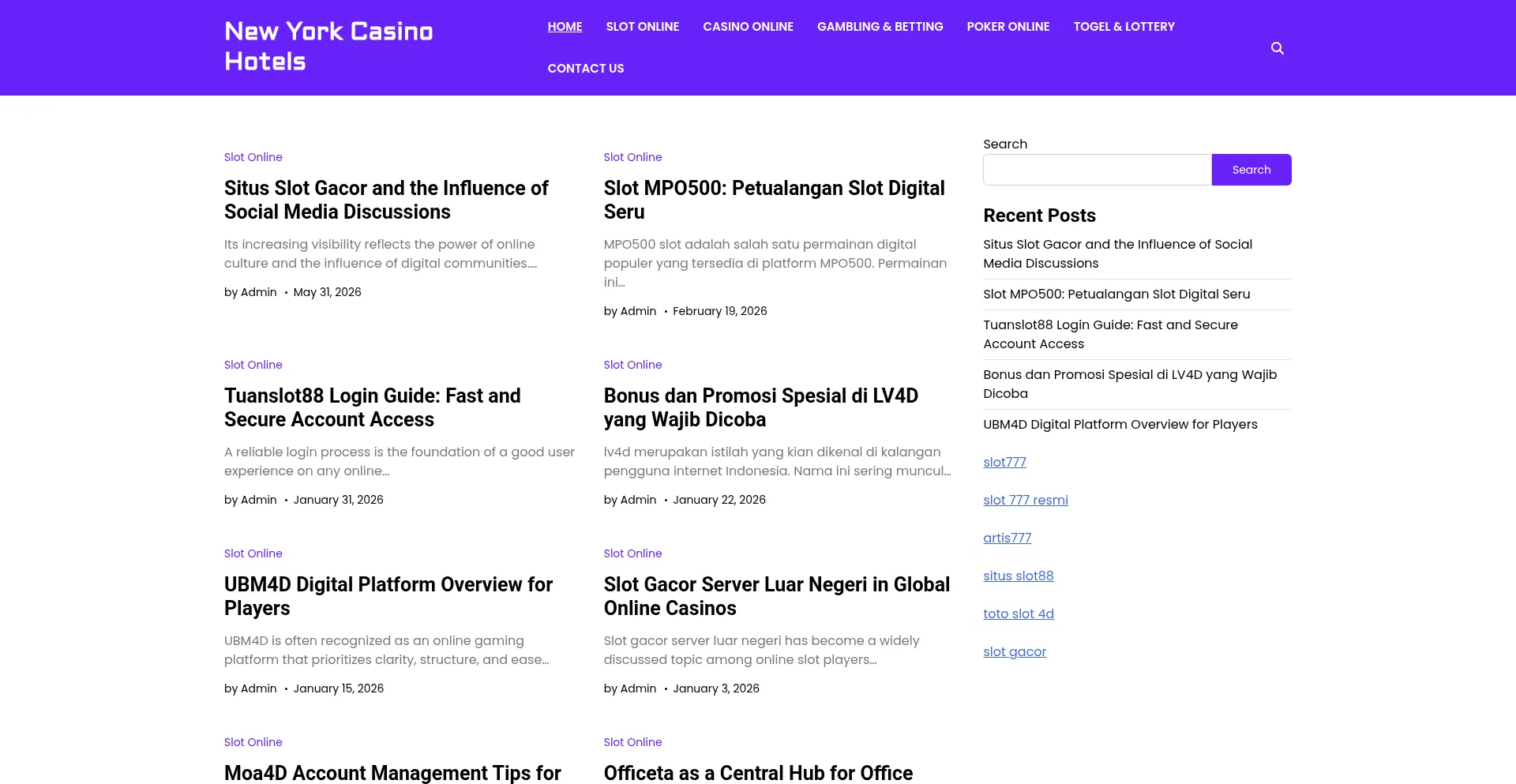Click the May 31, 2026 post date
Viewport: 1516px width, 784px height.
point(328,292)
